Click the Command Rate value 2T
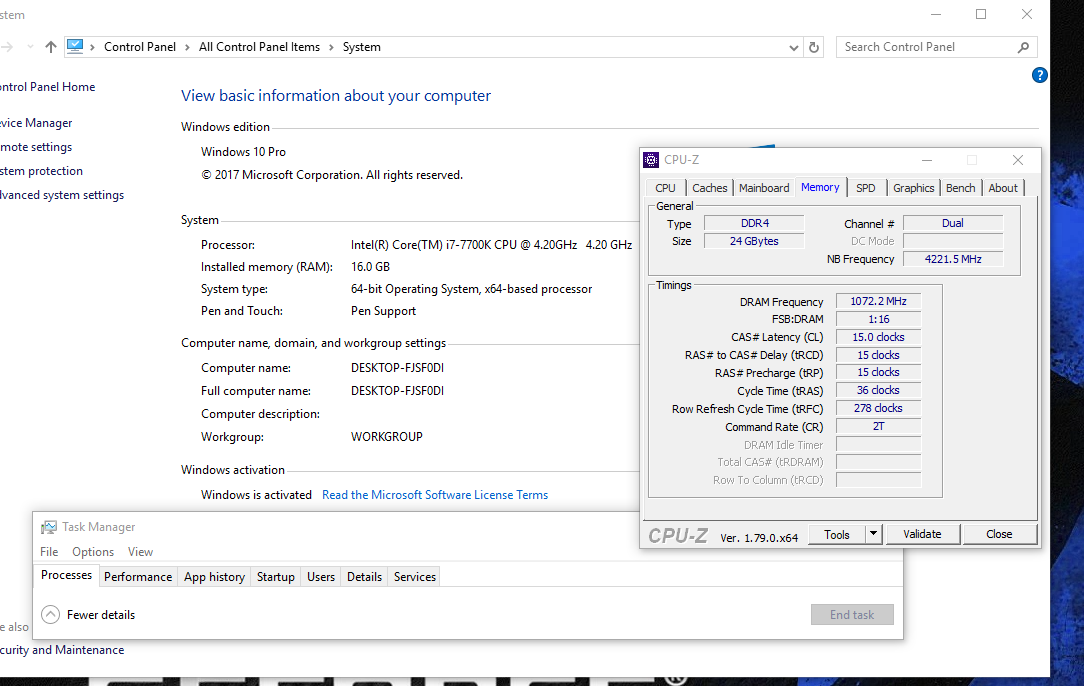The width and height of the screenshot is (1084, 686). click(878, 427)
